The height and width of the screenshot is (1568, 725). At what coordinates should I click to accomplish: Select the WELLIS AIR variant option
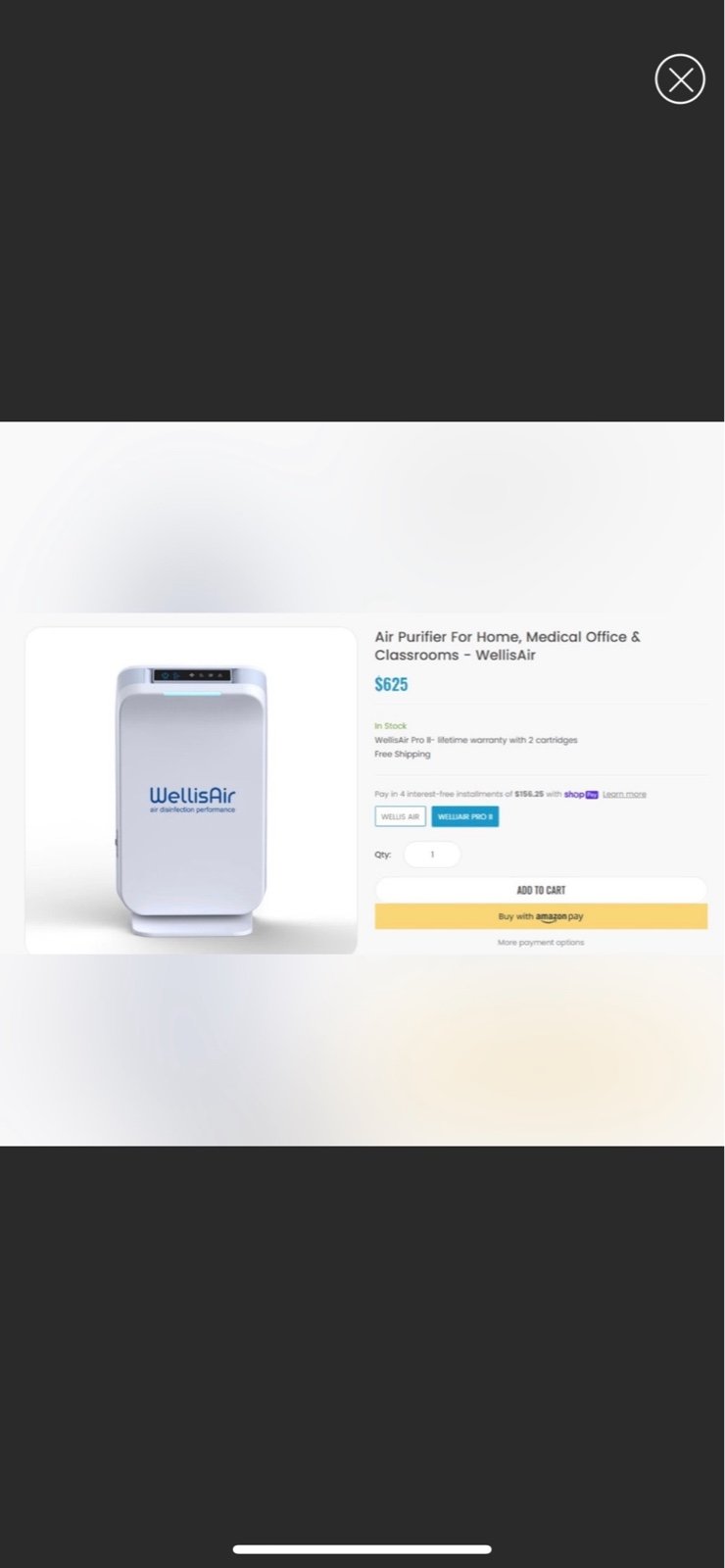[x=400, y=816]
